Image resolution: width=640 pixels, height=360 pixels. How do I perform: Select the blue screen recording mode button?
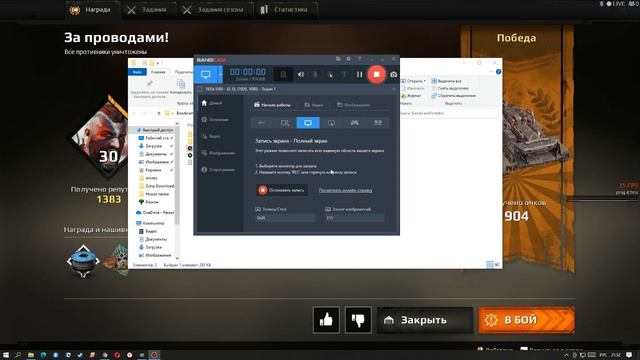tap(206, 74)
